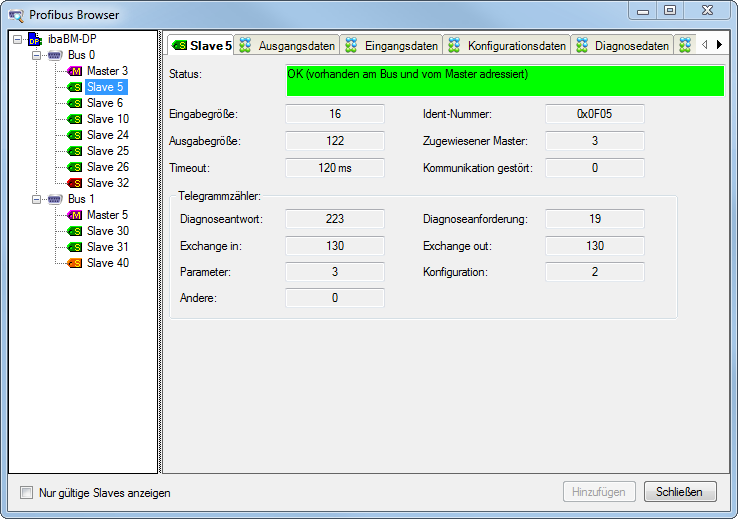Click the Ident-Nummer field 0x0F05
Viewport: 738px width, 519px height.
pos(594,114)
